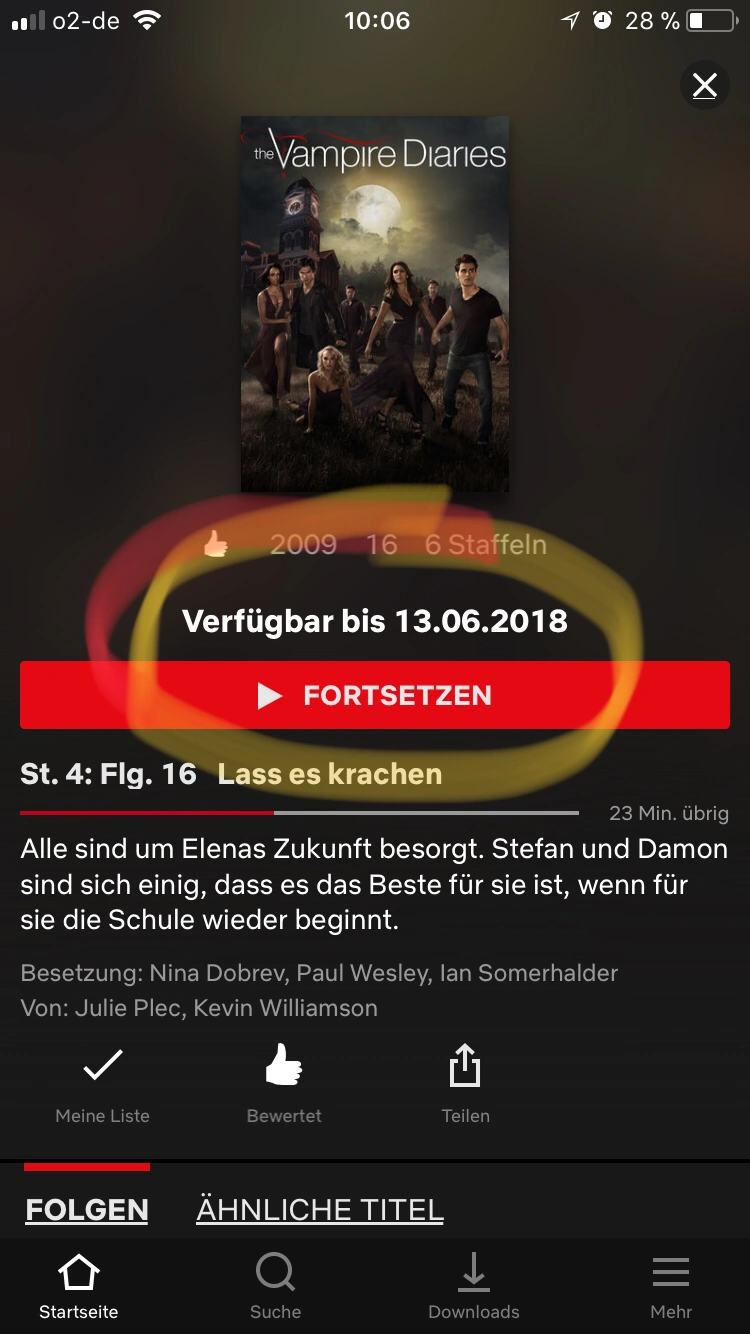Tap the 6 Staffeln label
Image resolution: width=750 pixels, height=1334 pixels.
pos(486,544)
